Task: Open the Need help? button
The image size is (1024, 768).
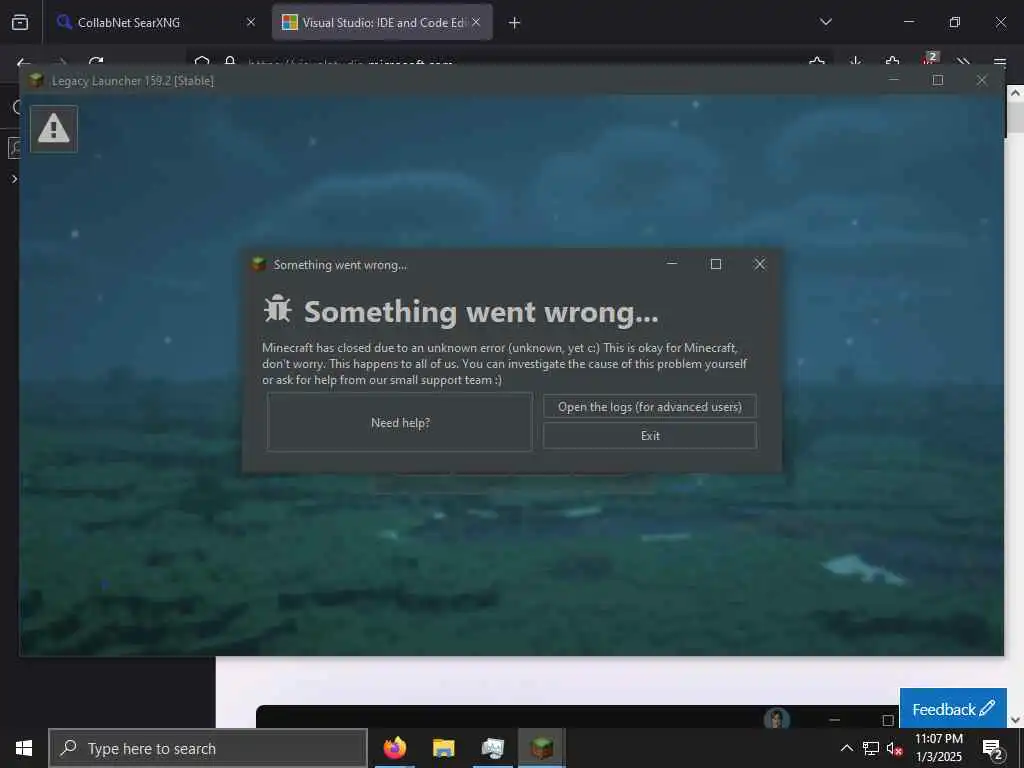Action: [x=400, y=423]
